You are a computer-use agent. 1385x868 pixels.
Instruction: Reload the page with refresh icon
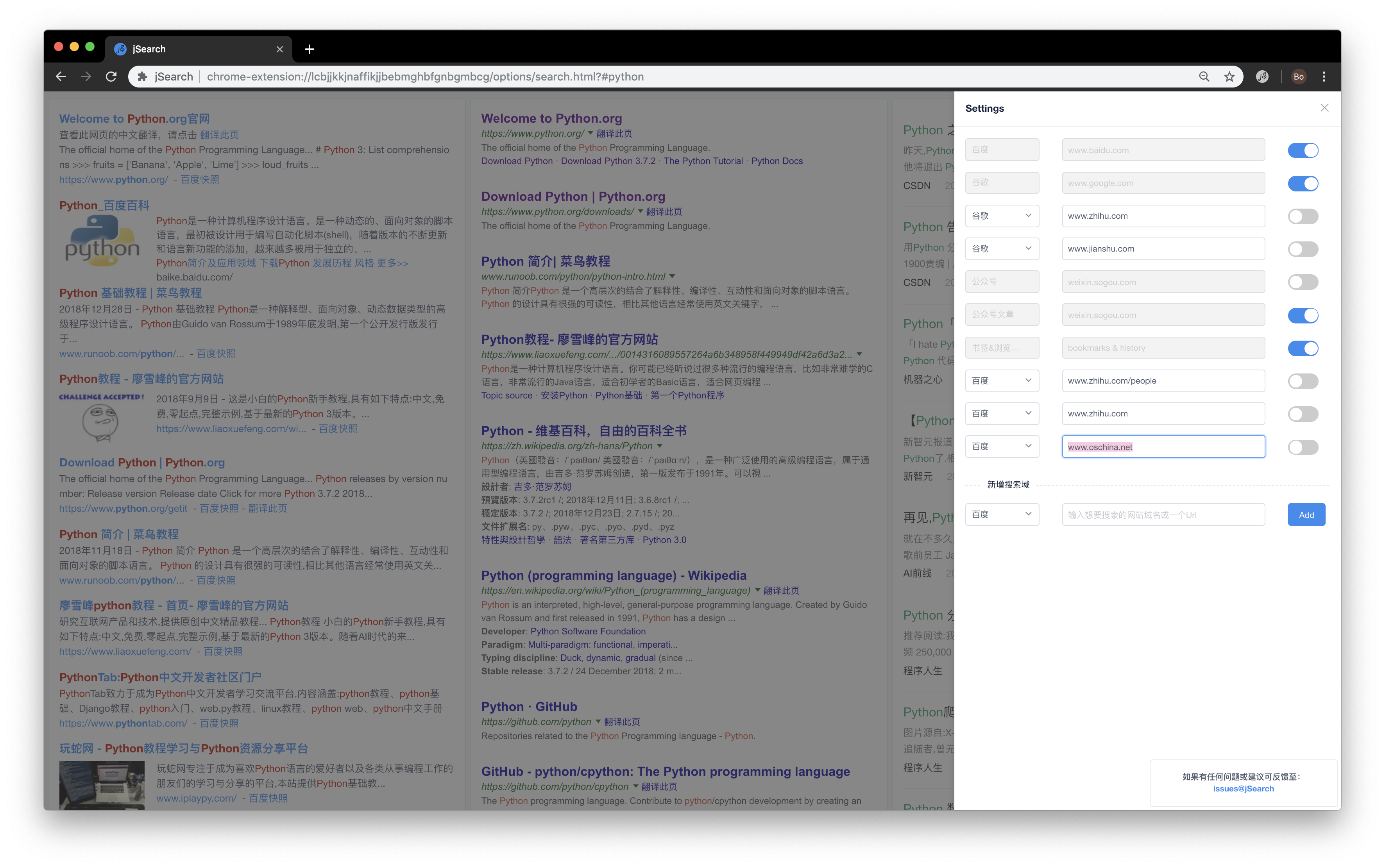coord(111,76)
